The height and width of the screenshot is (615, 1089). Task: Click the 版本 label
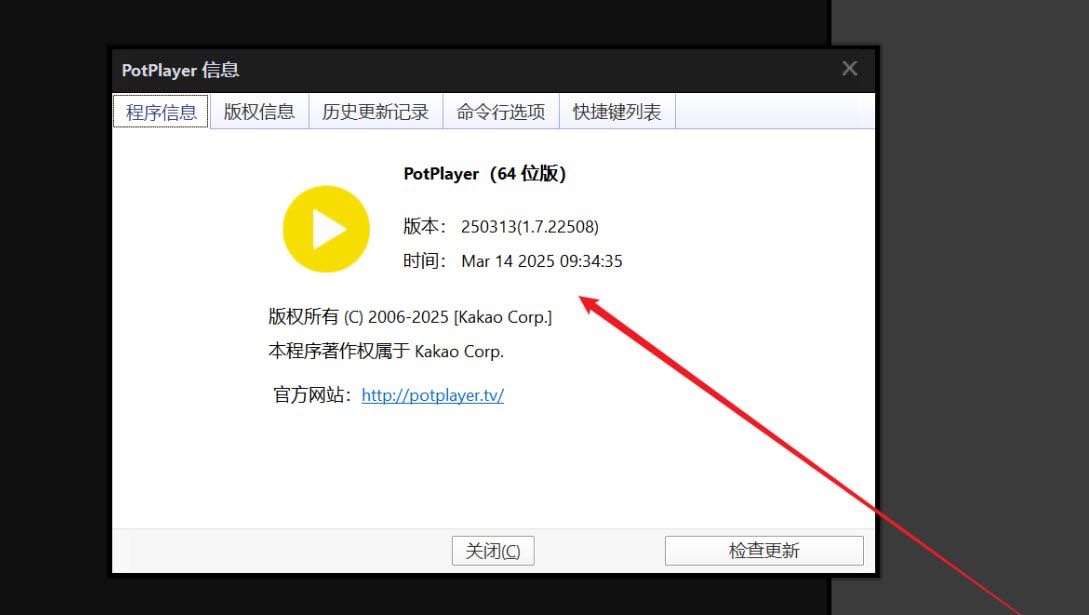[424, 227]
